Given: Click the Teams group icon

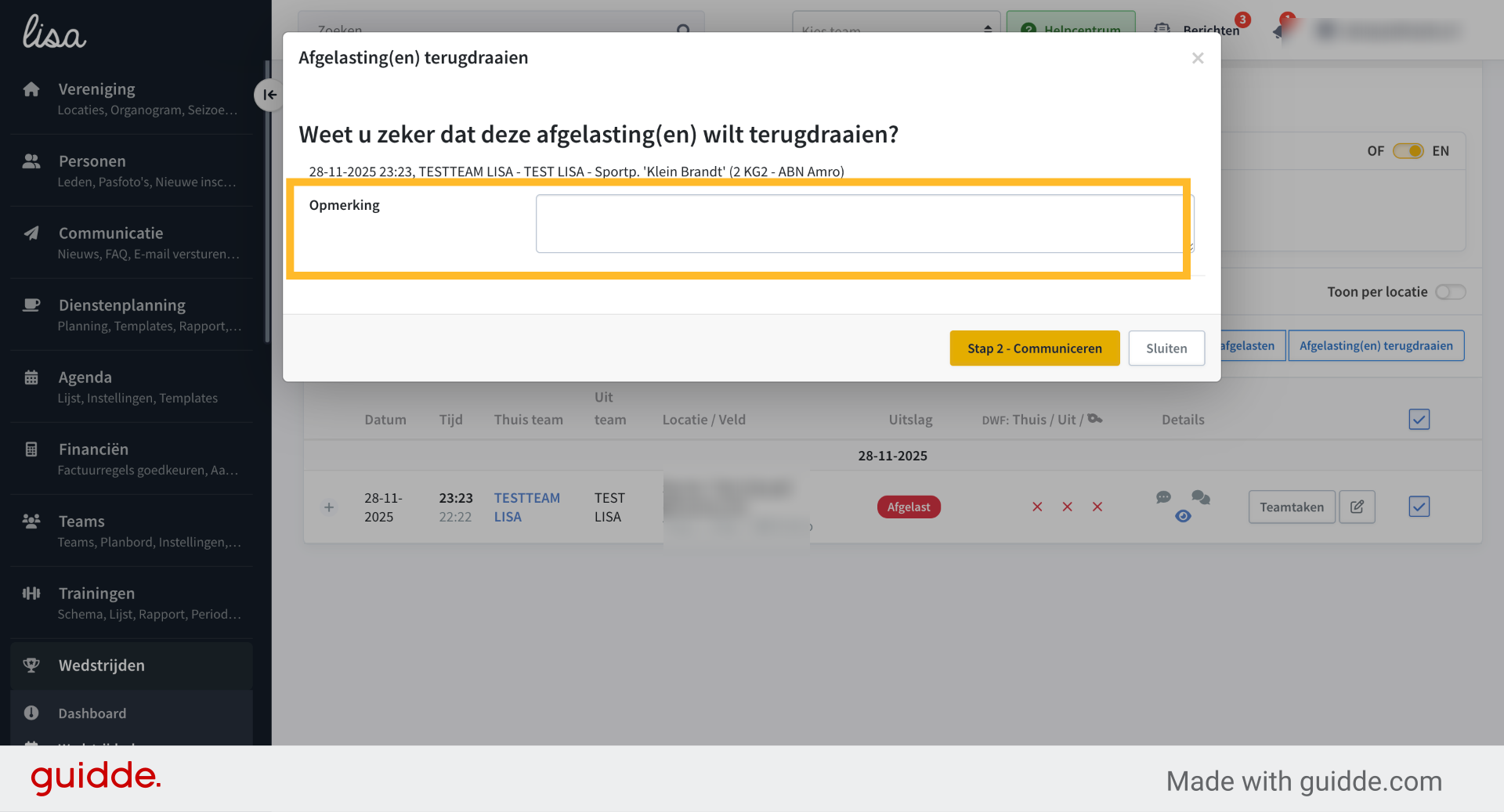Looking at the screenshot, I should coord(31,521).
